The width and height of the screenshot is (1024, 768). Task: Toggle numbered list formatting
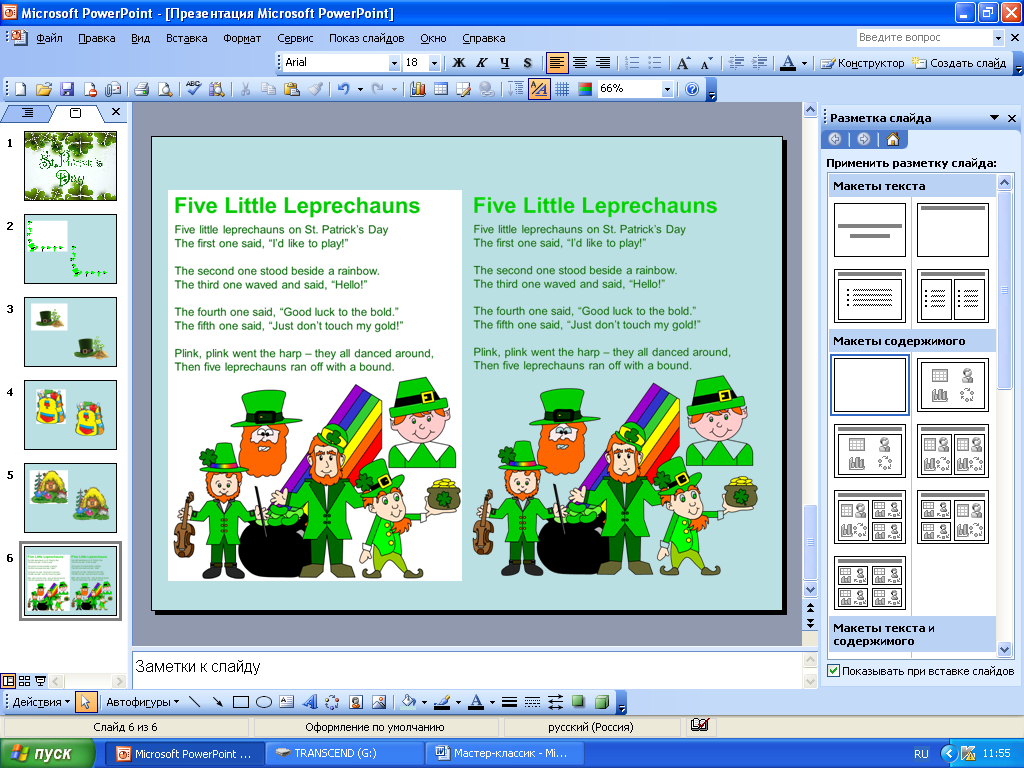[x=632, y=63]
